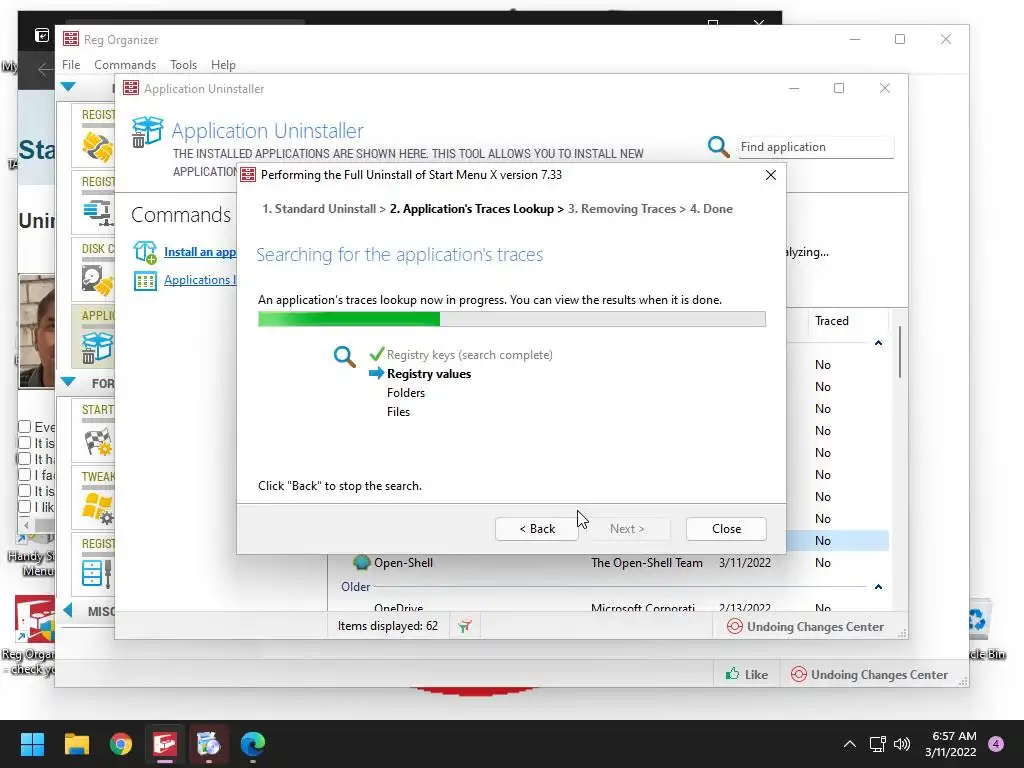Open Undoing Changes Center in Reg Organizer status bar
The width and height of the screenshot is (1024, 768).
tap(869, 675)
